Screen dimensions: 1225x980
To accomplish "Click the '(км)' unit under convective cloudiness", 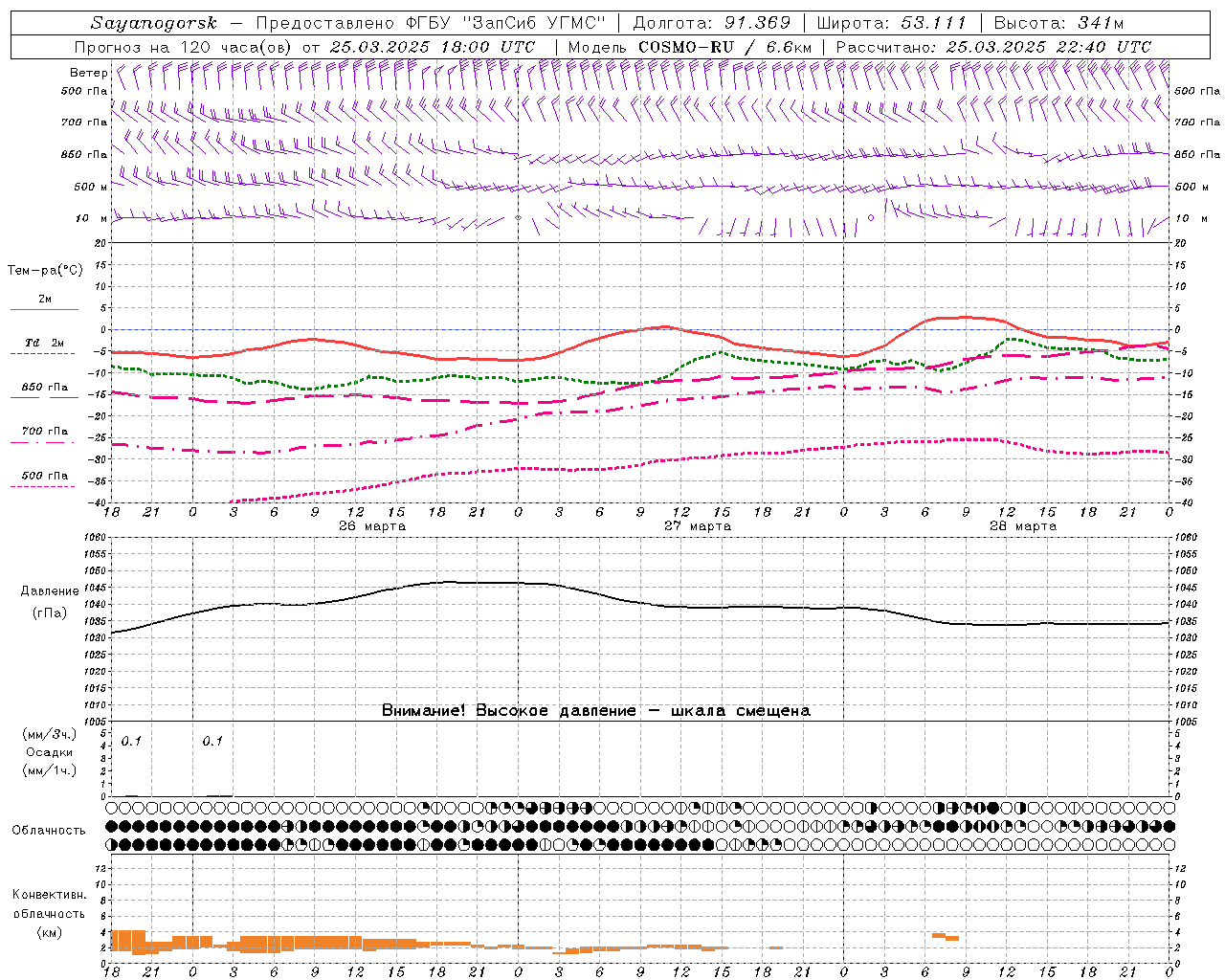I will click(x=50, y=931).
